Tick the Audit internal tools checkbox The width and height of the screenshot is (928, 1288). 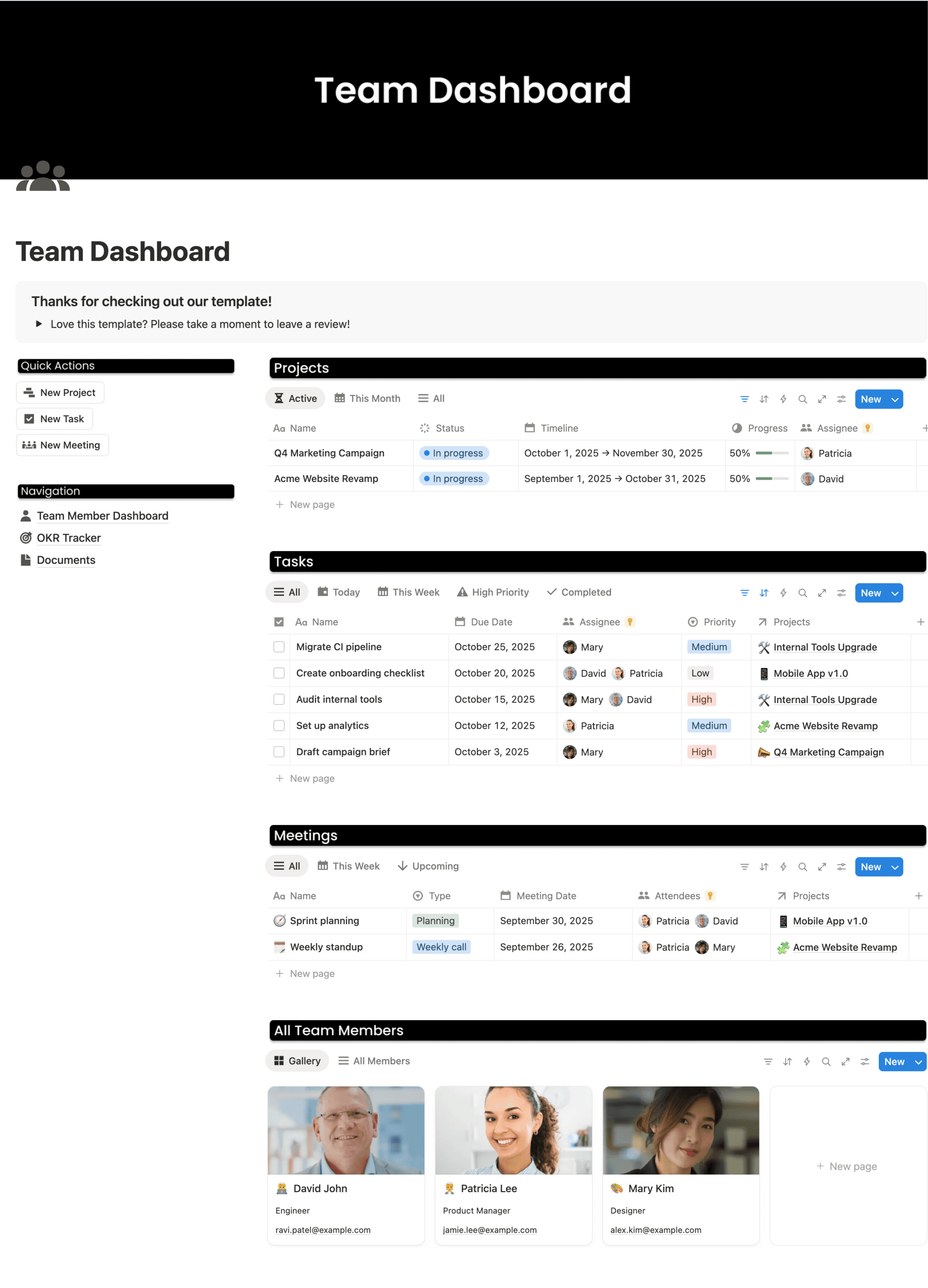pos(279,699)
